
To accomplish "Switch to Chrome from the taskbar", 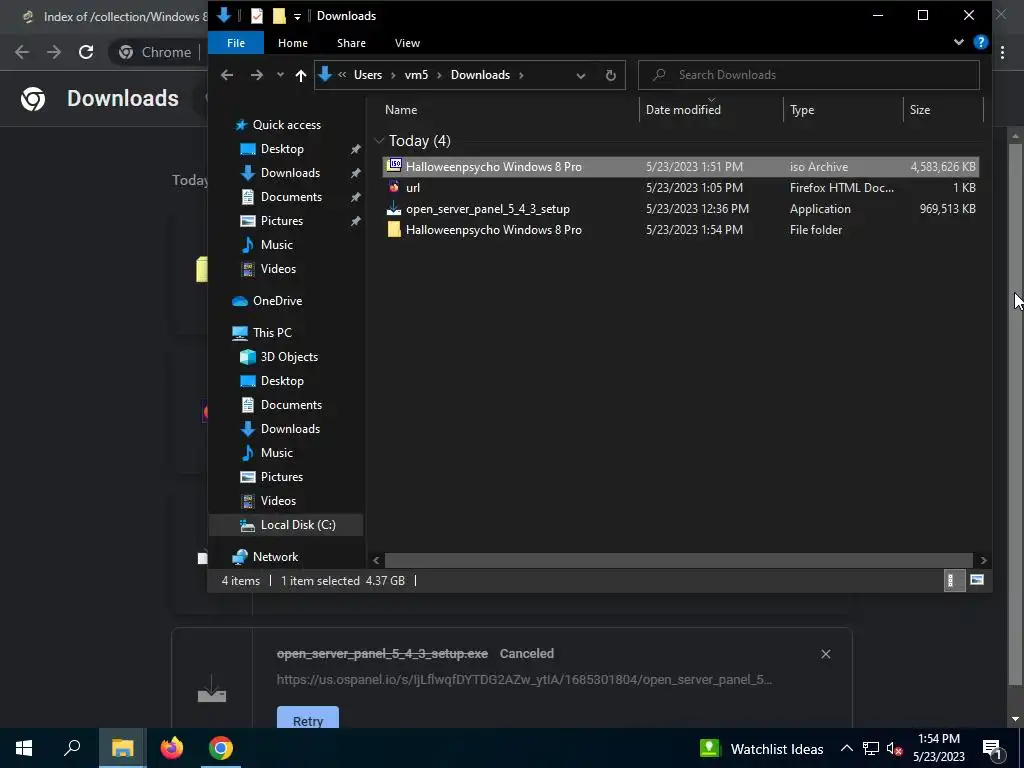I will [221, 748].
